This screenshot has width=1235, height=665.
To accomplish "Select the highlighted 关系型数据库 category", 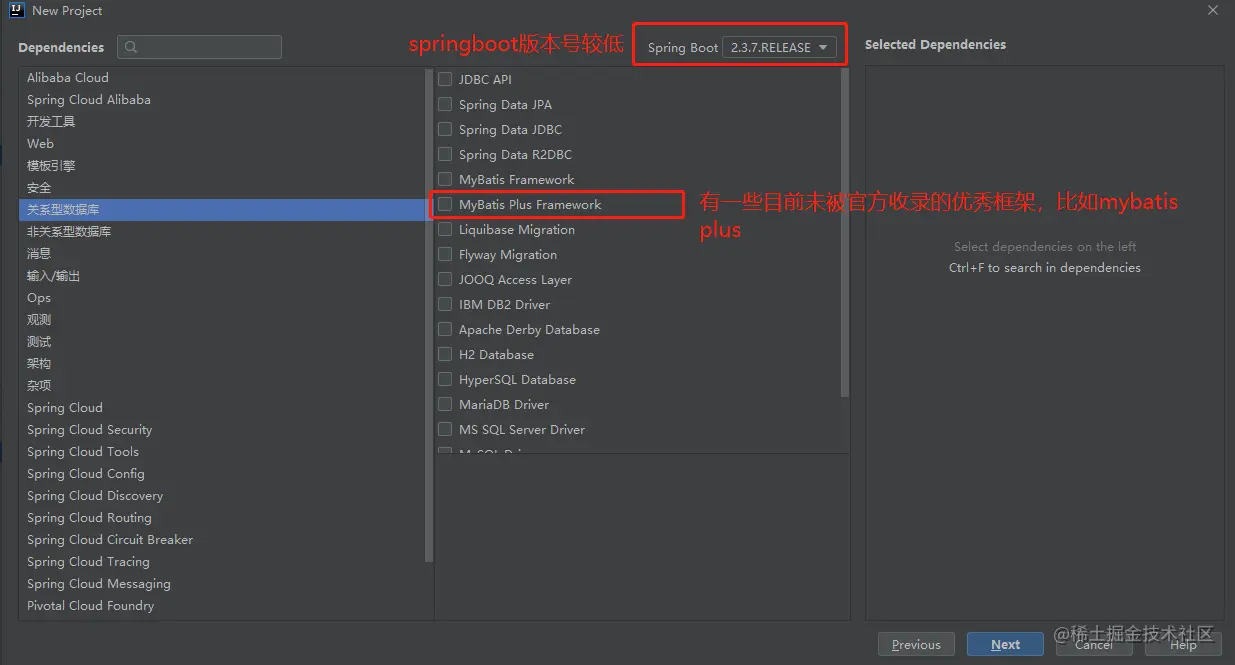I will click(x=222, y=209).
